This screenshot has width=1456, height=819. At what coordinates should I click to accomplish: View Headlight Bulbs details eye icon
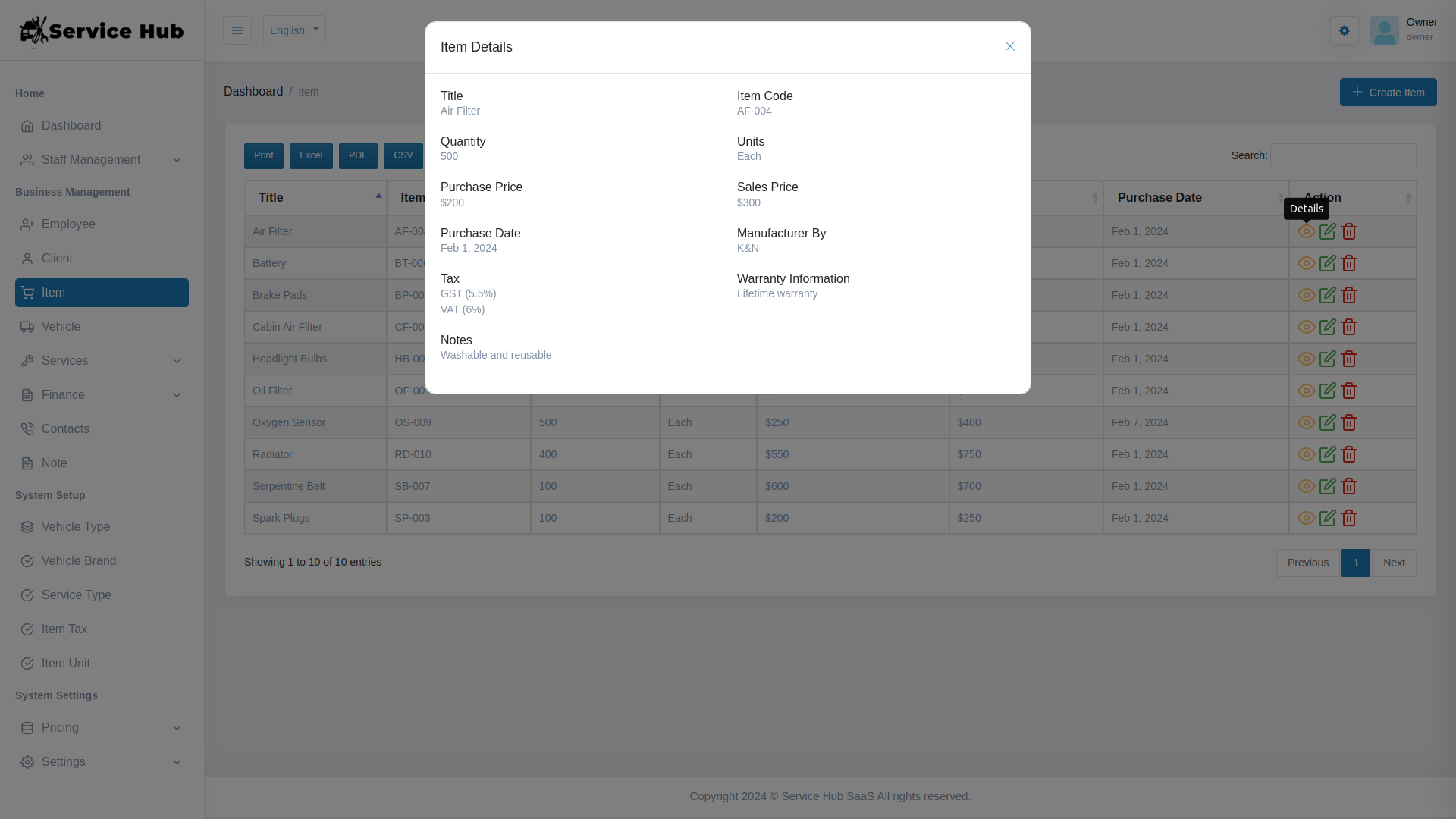pos(1306,359)
